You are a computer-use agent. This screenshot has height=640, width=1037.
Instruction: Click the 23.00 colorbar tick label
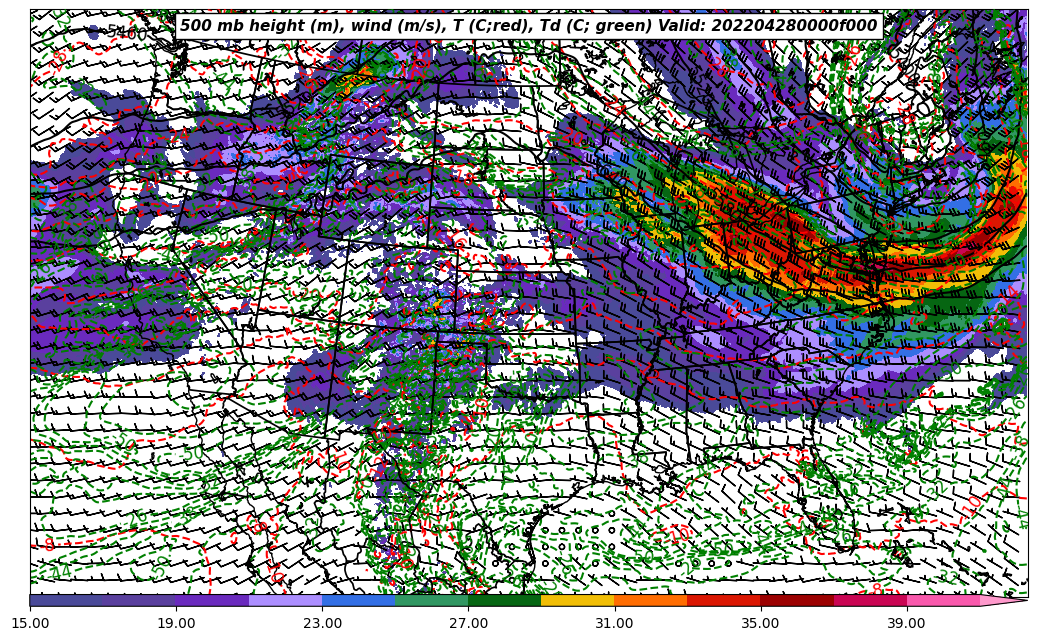pos(322,623)
